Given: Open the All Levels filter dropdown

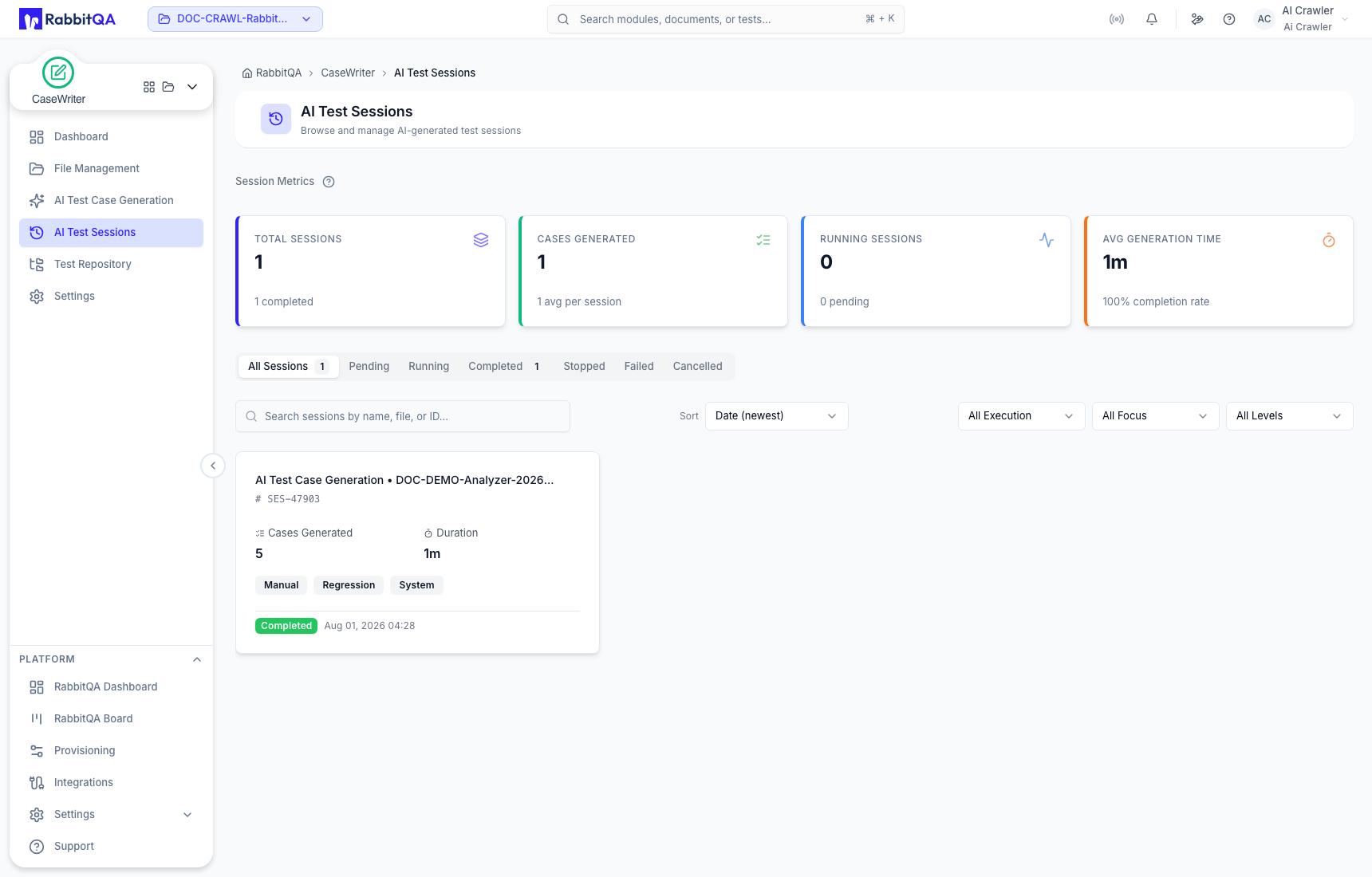Looking at the screenshot, I should [x=1290, y=416].
